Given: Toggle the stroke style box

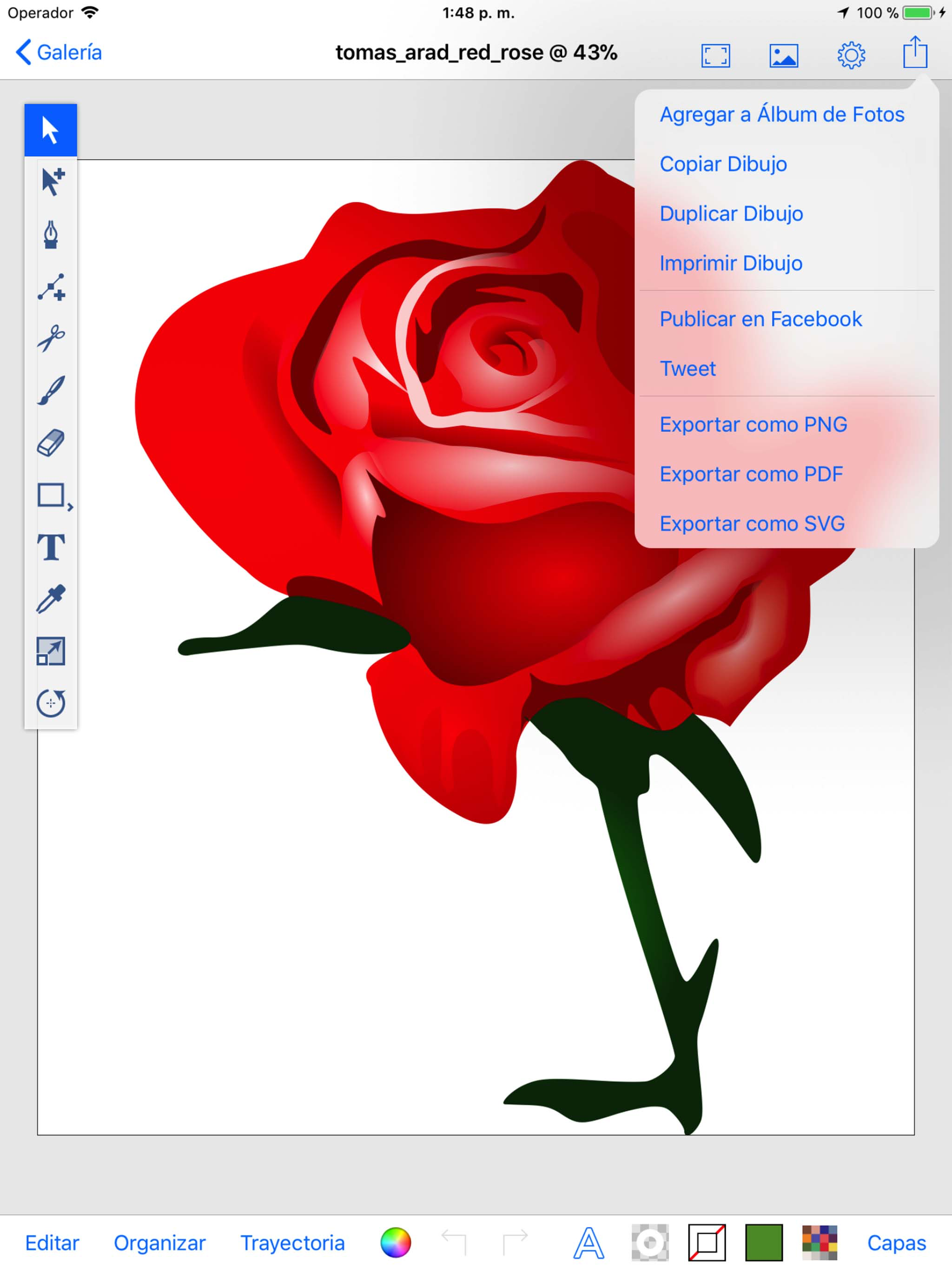Looking at the screenshot, I should tap(706, 1243).
